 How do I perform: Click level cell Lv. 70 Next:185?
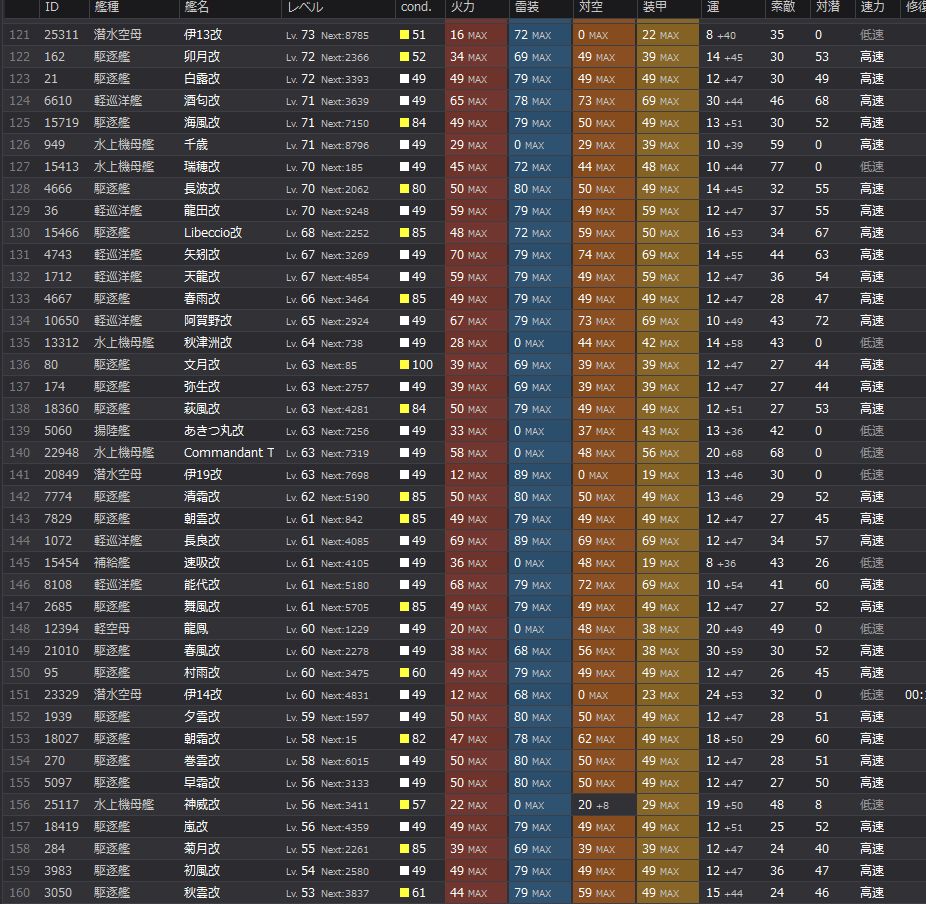pos(324,167)
